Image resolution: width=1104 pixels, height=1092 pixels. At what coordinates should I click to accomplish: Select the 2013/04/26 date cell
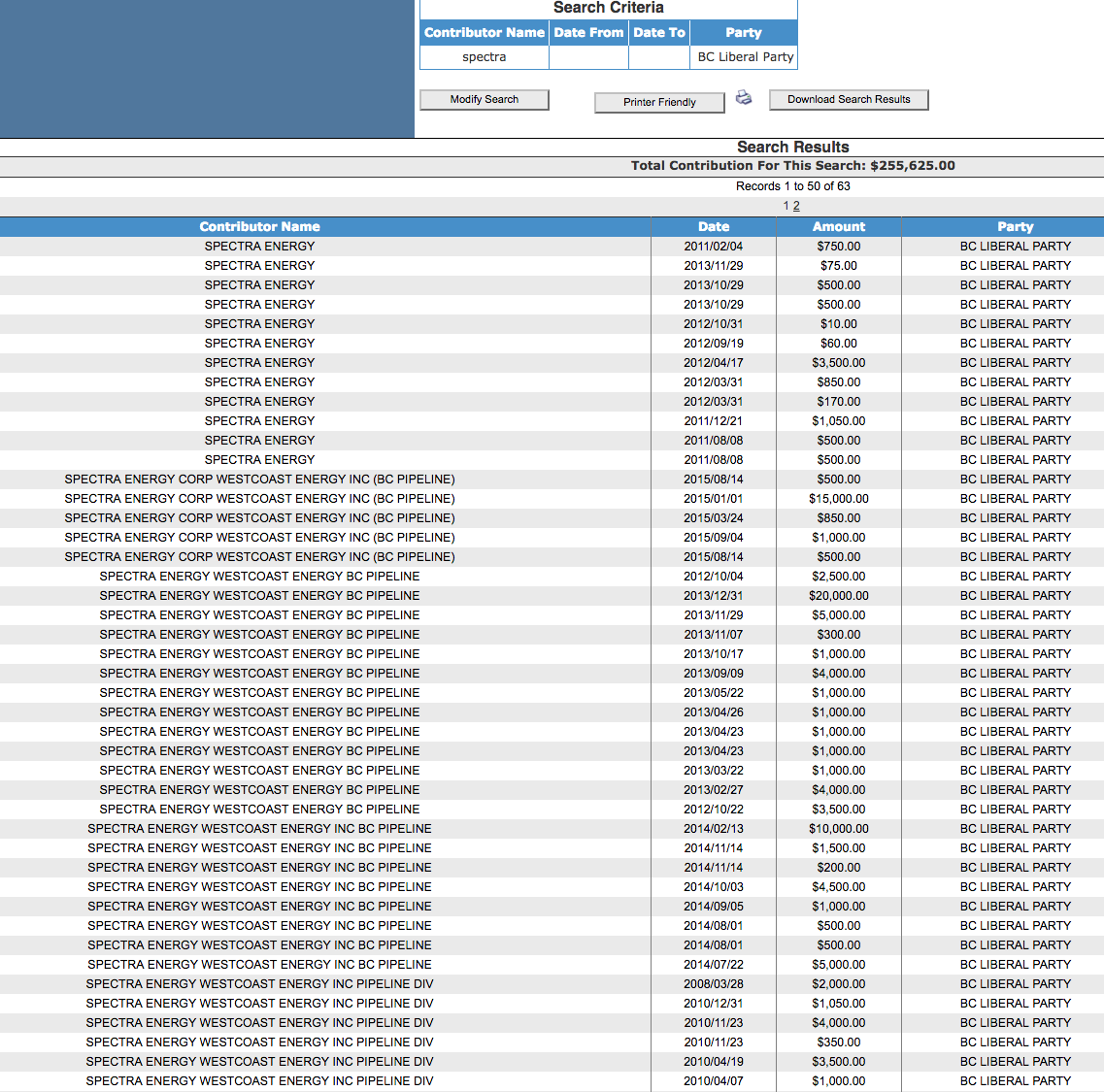click(714, 711)
